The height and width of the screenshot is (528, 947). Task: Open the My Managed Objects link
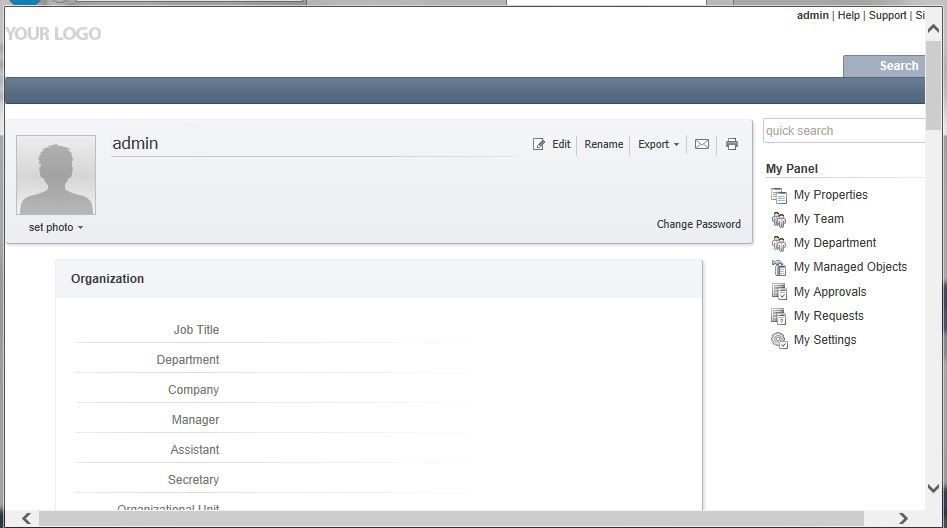pos(850,267)
